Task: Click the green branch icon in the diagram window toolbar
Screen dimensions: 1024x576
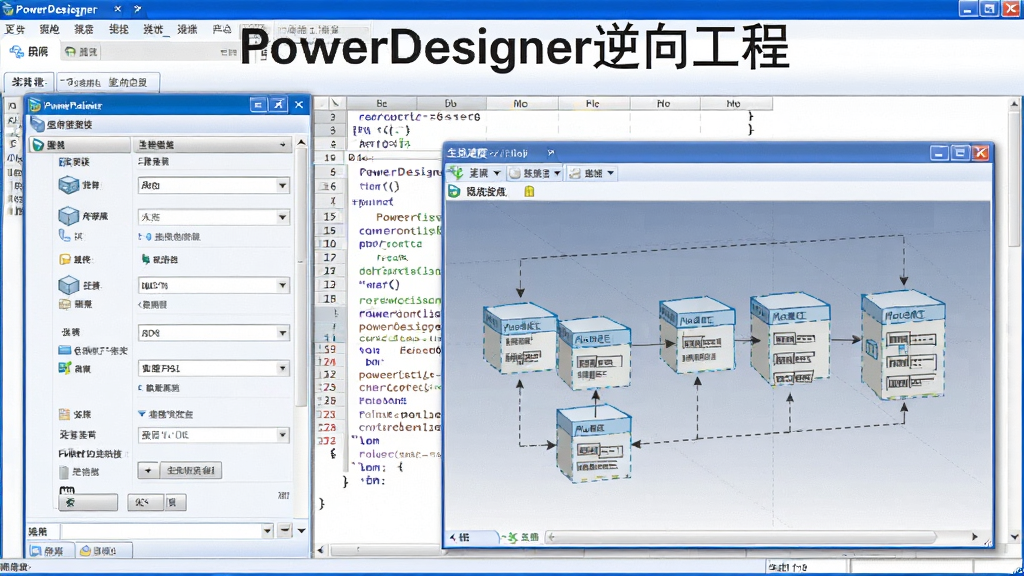Action: (x=456, y=172)
